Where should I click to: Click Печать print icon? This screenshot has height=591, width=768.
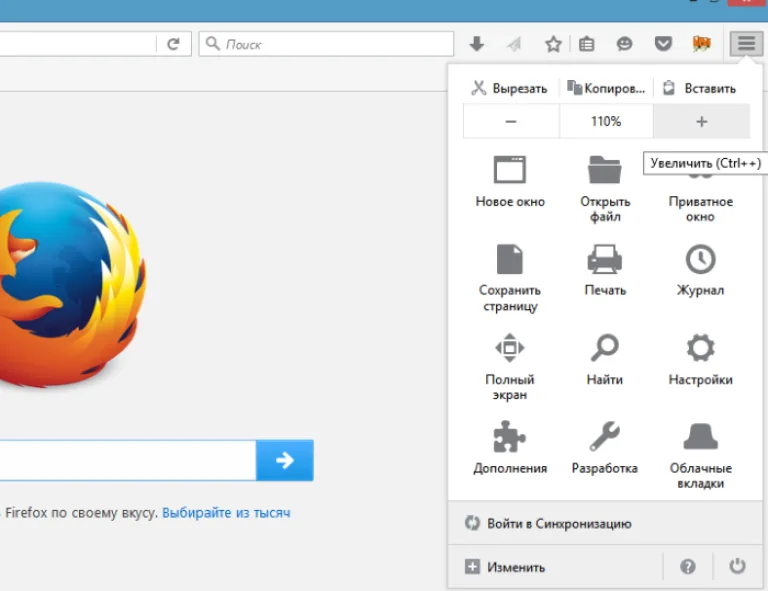(605, 270)
